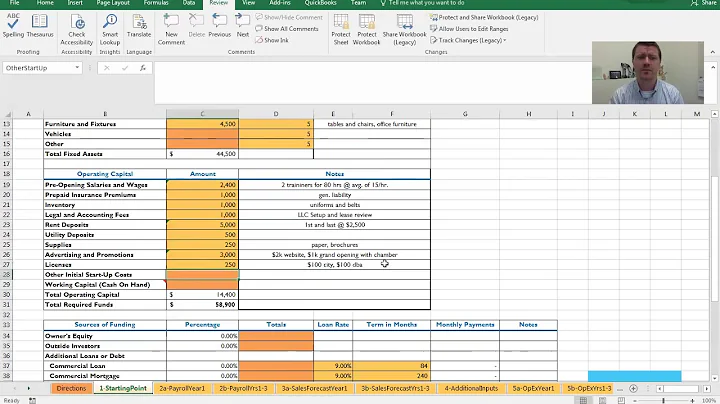Viewport: 720px width, 404px height.
Task: Open the 2b-PayrollYrs1-3 sheet tab
Action: coord(243,388)
